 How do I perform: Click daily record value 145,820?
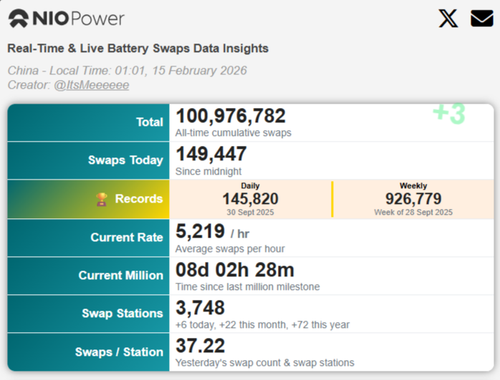click(250, 199)
